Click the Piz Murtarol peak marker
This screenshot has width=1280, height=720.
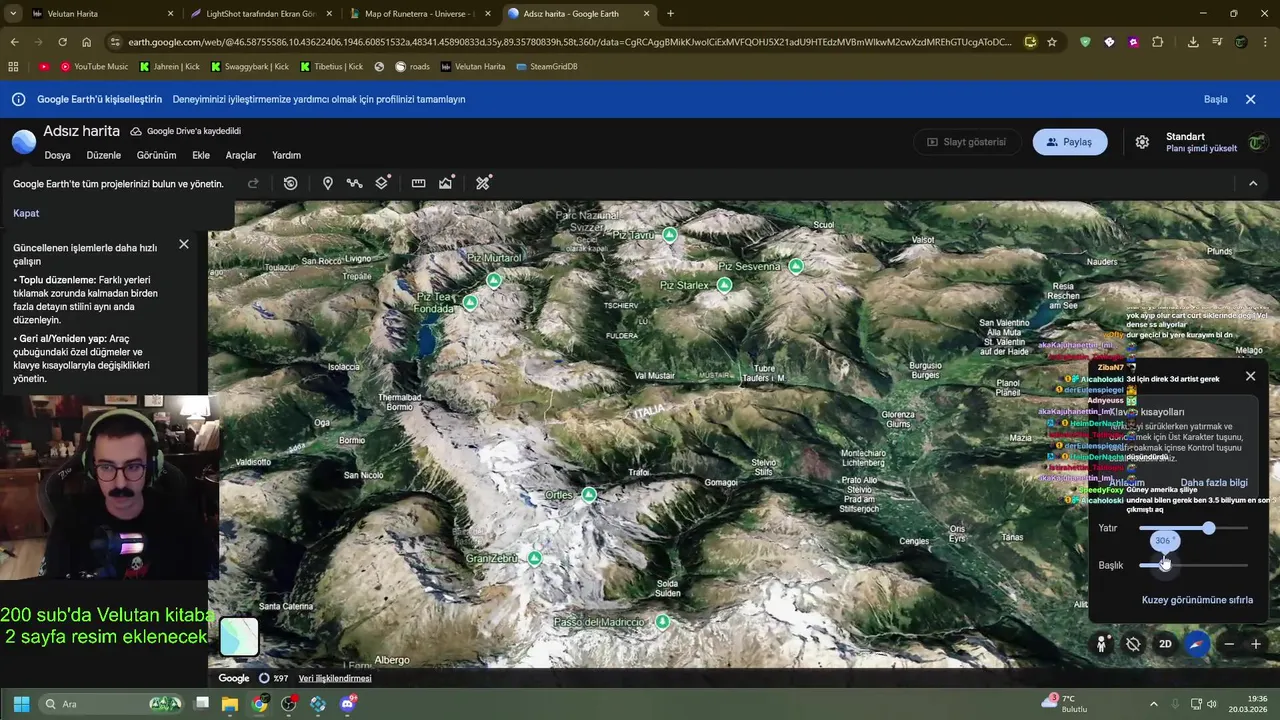(x=493, y=280)
